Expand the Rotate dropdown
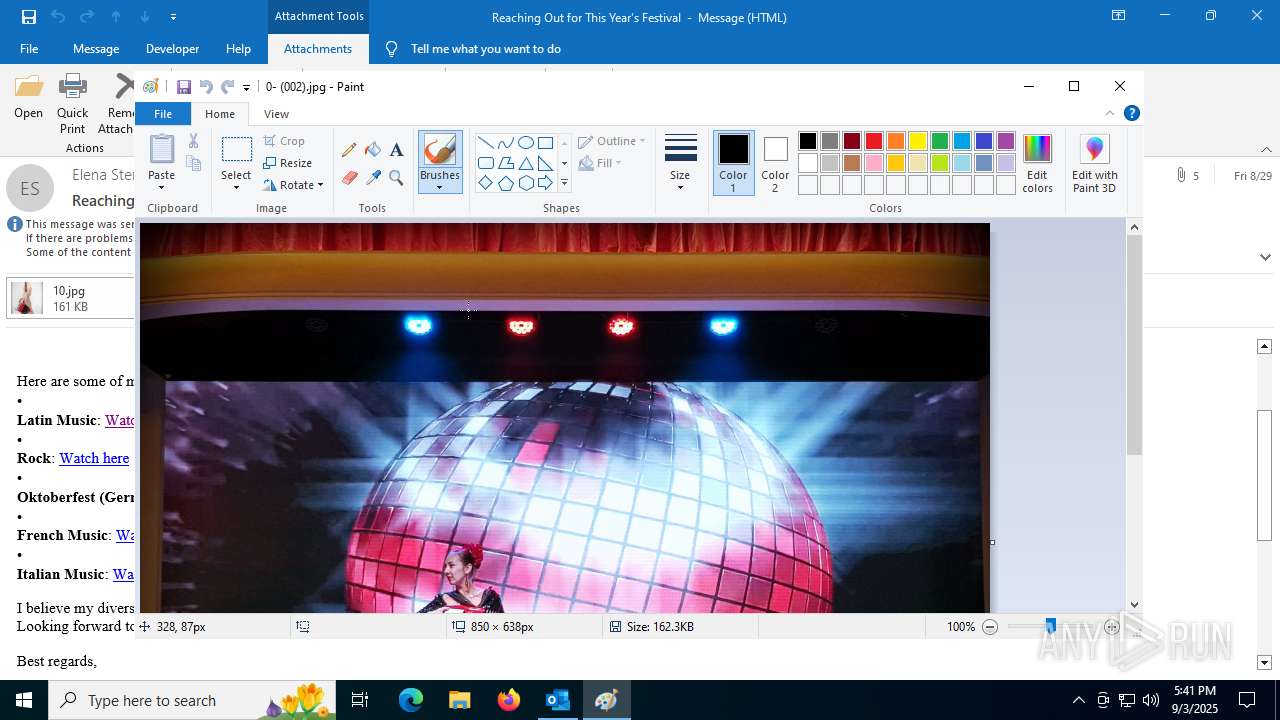This screenshot has height=720, width=1280. [320, 185]
